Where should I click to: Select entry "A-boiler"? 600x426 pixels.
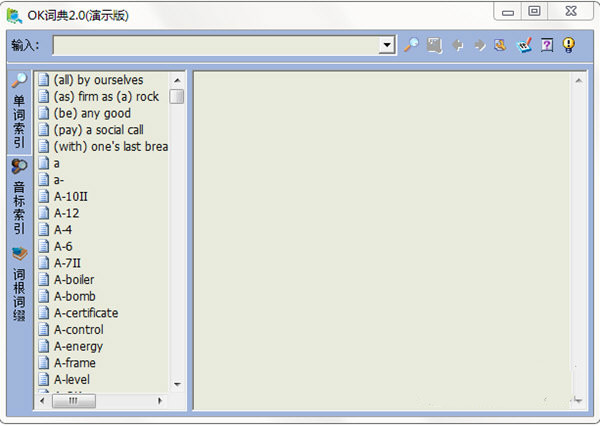point(74,280)
